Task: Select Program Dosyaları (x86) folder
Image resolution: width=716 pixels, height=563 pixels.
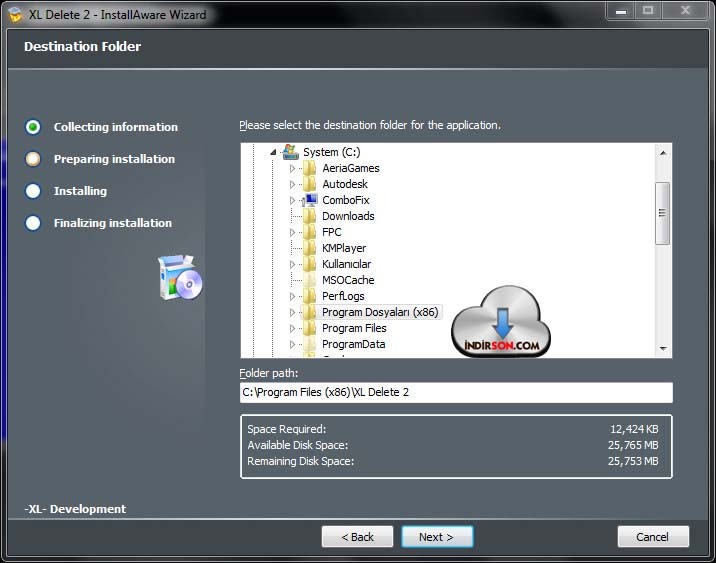Action: pos(380,312)
